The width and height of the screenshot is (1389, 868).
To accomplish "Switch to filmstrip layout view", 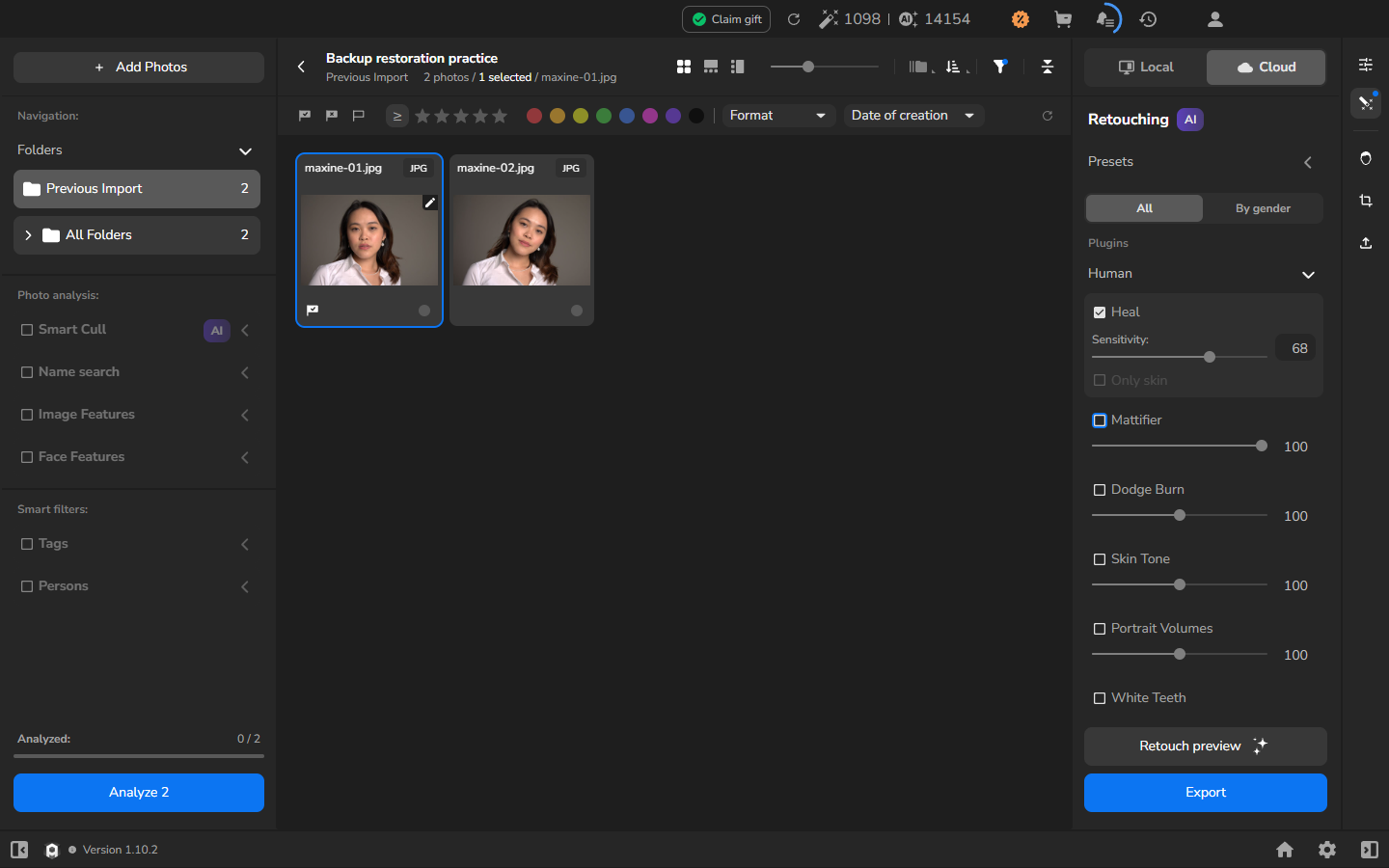I will 711,67.
